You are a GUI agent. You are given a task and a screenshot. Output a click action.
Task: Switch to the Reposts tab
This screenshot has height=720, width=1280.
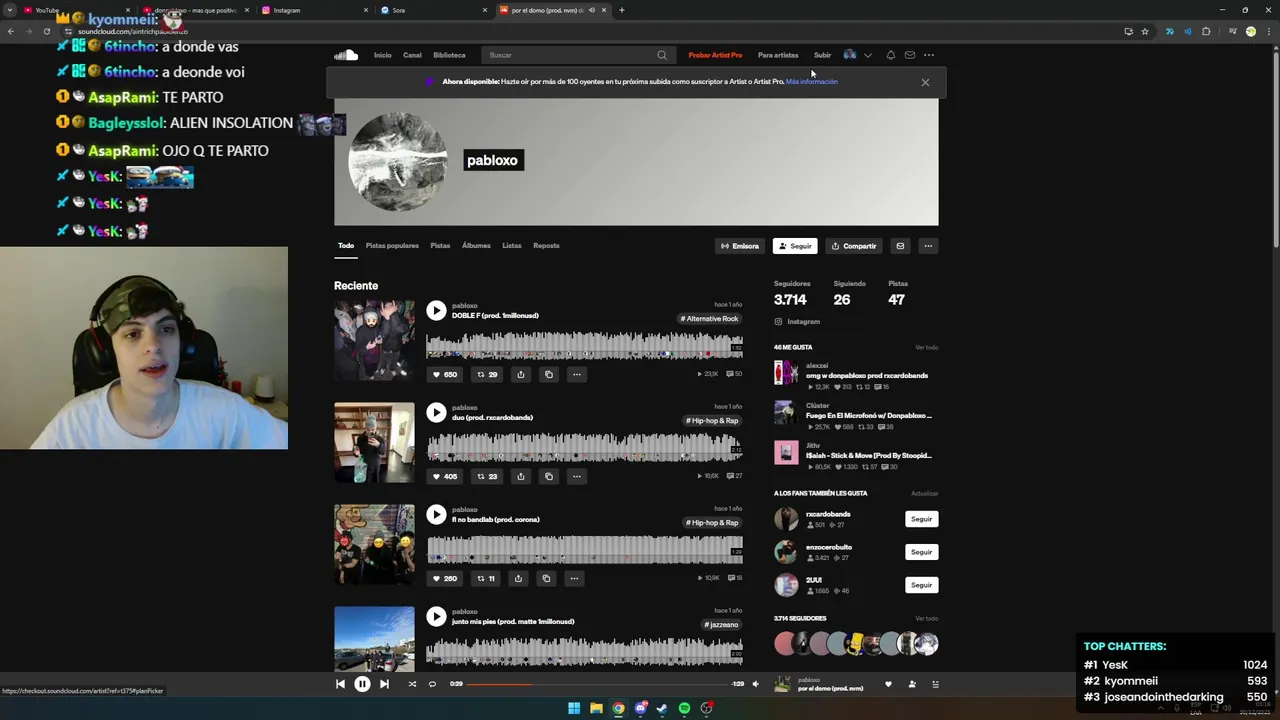pyautogui.click(x=546, y=245)
